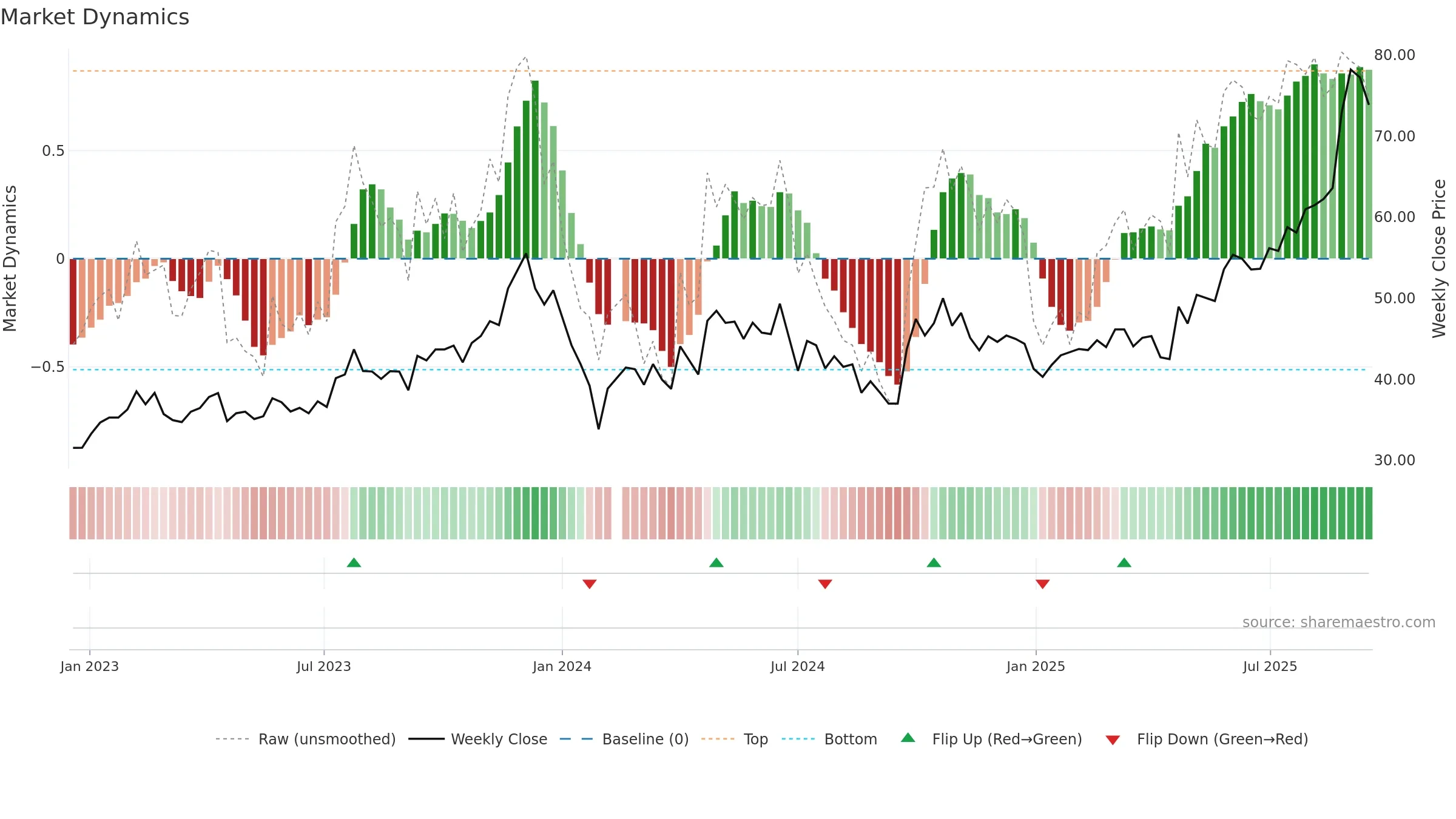Toggle the Raw (unsmoothed) legend entry
The height and width of the screenshot is (819, 1456).
click(306, 739)
